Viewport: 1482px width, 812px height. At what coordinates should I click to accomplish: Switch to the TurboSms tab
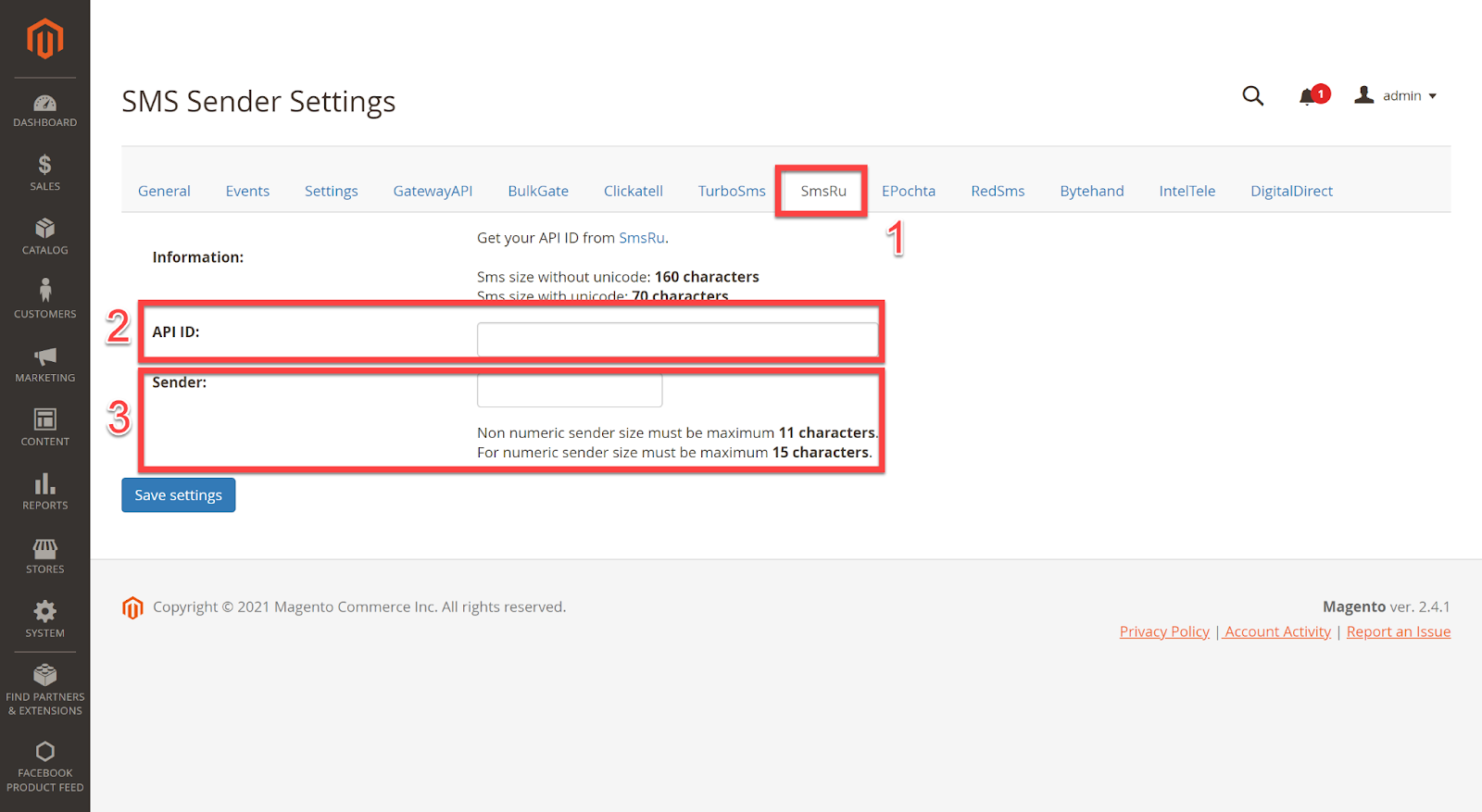tap(732, 191)
